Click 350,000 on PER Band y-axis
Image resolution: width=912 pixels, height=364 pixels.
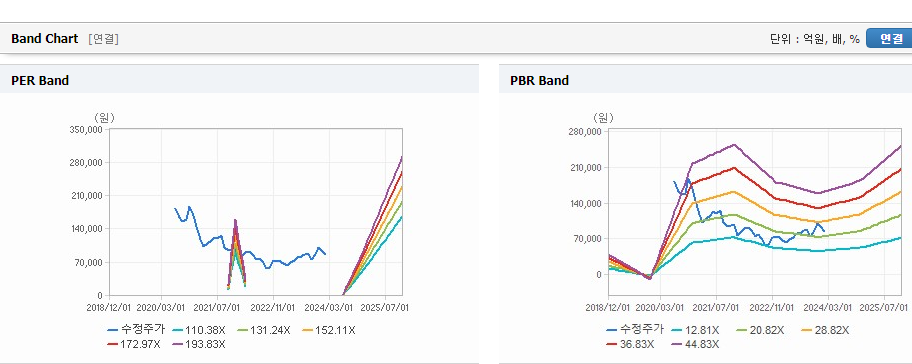click(86, 130)
